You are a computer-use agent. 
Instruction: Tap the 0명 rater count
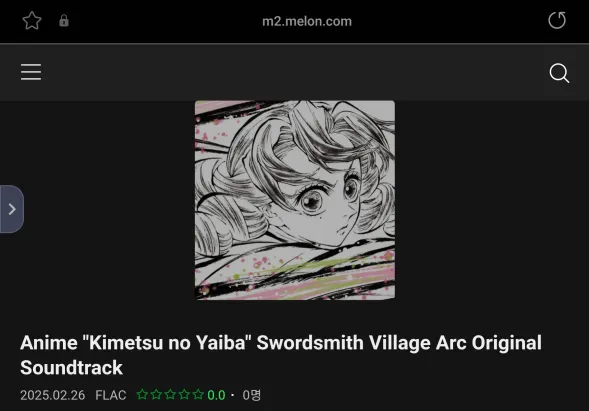(252, 395)
